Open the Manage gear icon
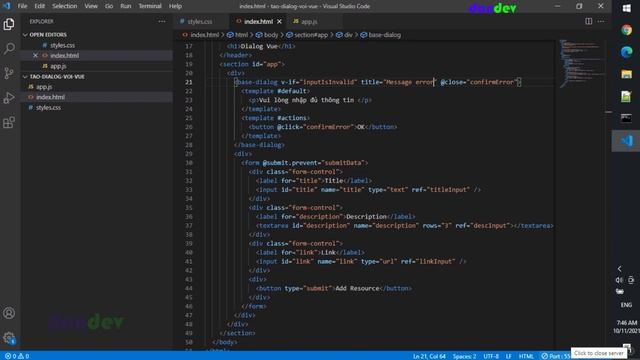640x360 pixels. point(9,338)
